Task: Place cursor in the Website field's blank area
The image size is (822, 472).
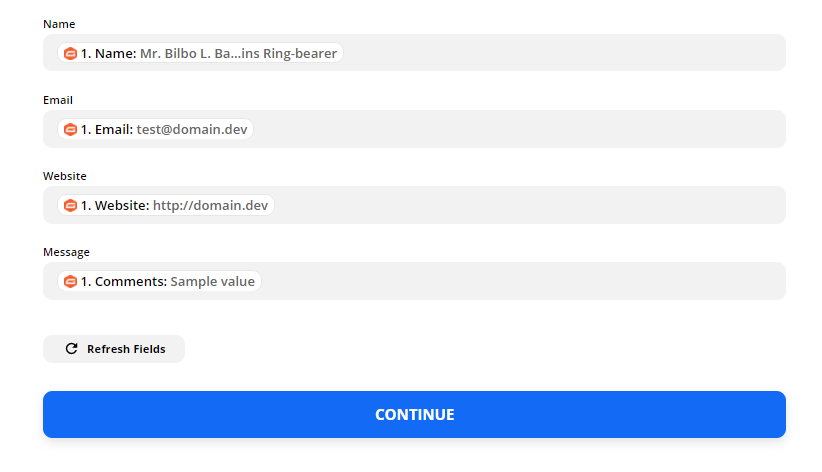Action: click(x=530, y=205)
